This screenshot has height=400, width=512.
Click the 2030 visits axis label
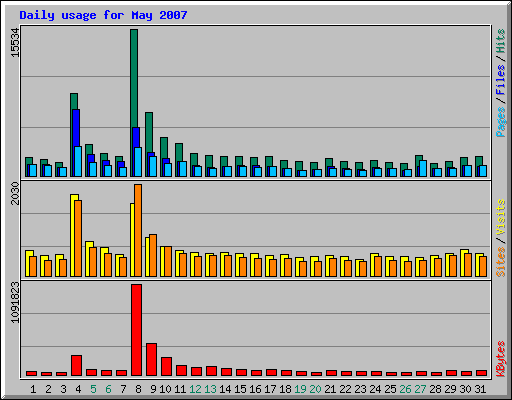[15, 193]
